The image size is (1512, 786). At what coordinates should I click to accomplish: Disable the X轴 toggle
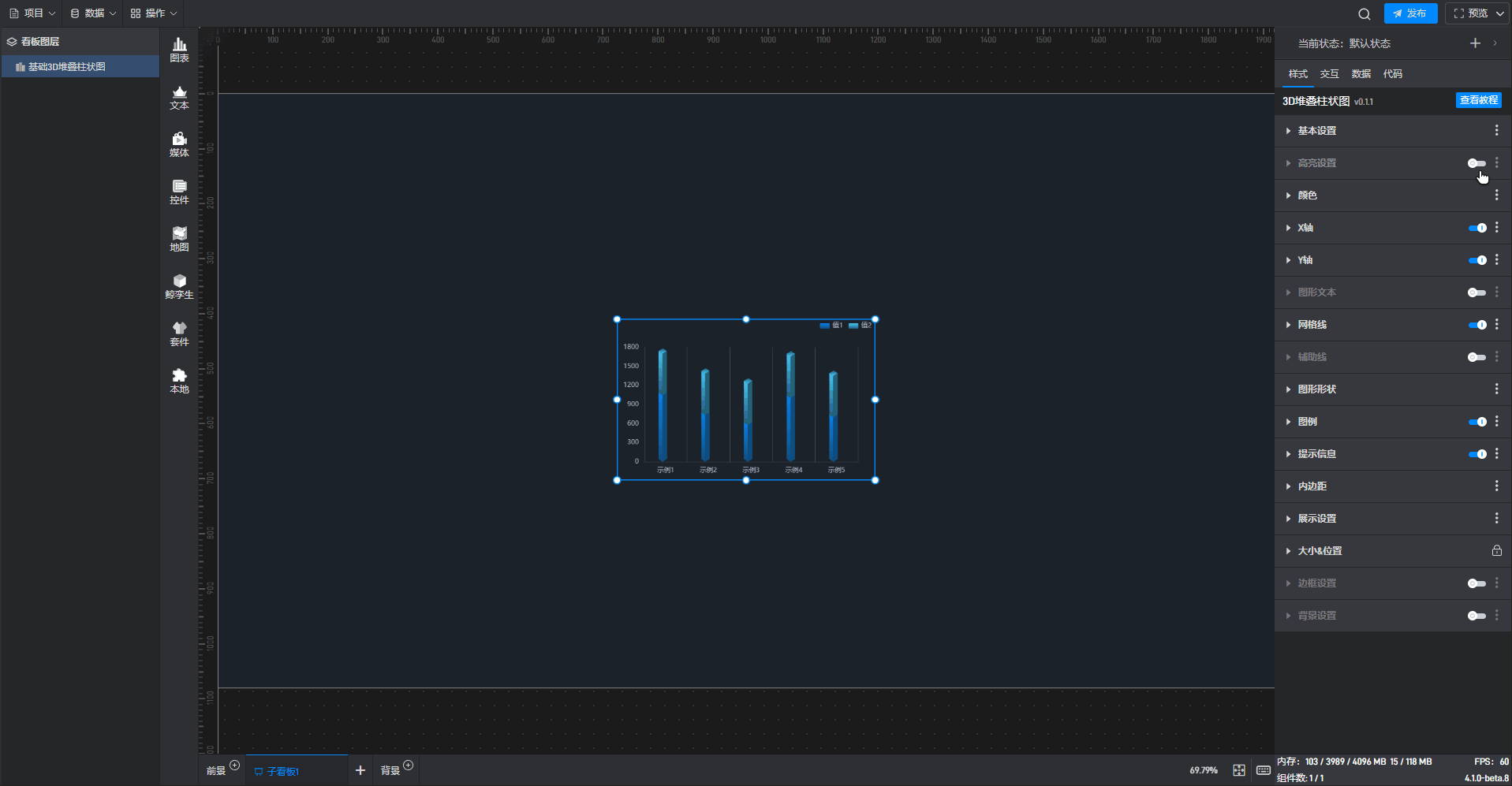(x=1477, y=228)
